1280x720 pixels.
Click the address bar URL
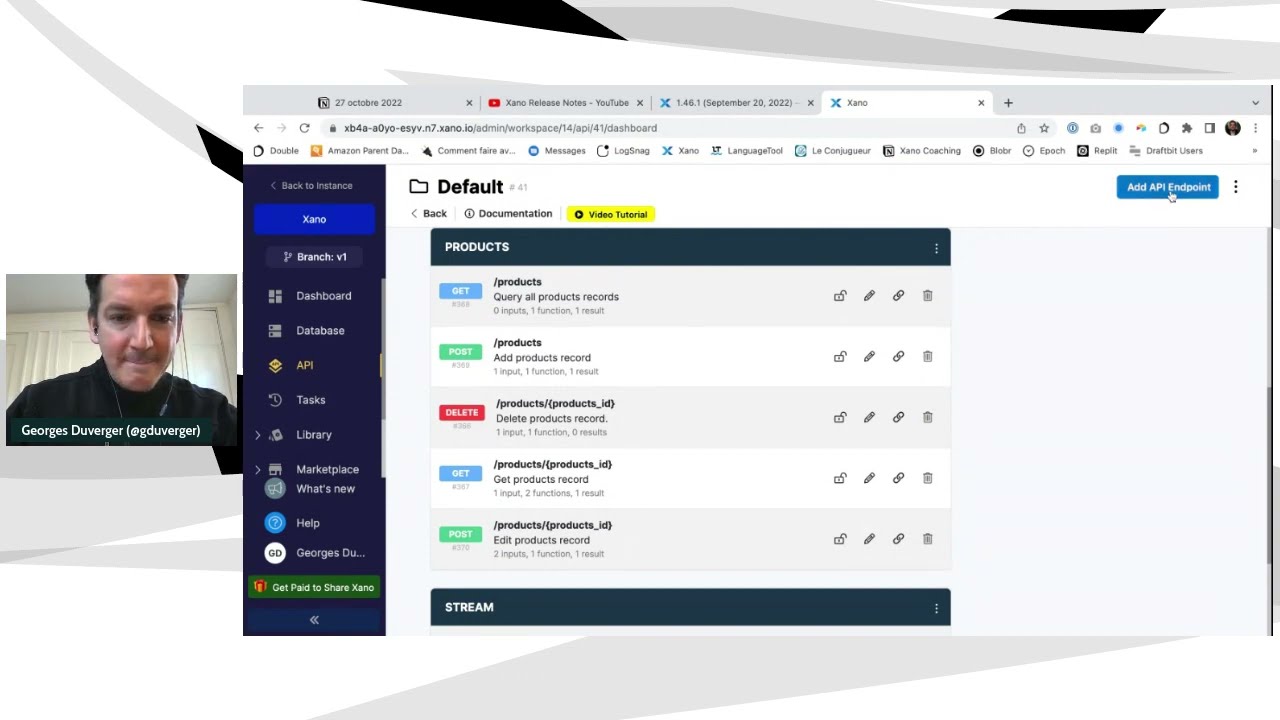[x=500, y=128]
